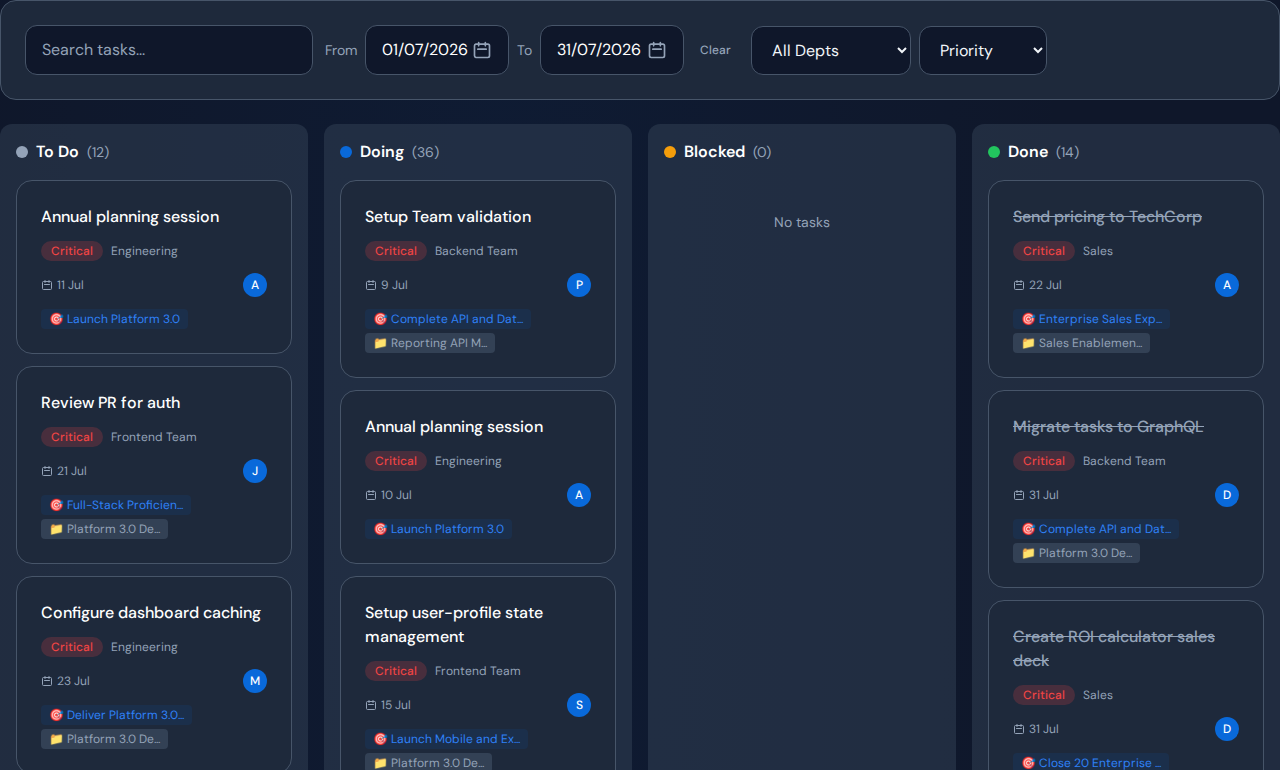Click Frontend Team label on Review PR card
This screenshot has height=770, width=1280.
pos(154,437)
